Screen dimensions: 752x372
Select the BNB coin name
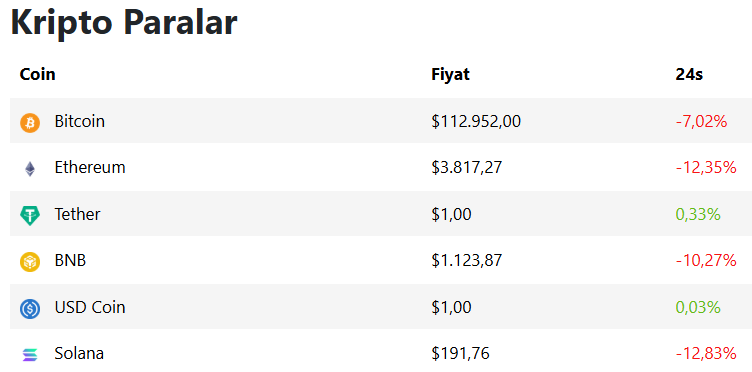pos(70,261)
